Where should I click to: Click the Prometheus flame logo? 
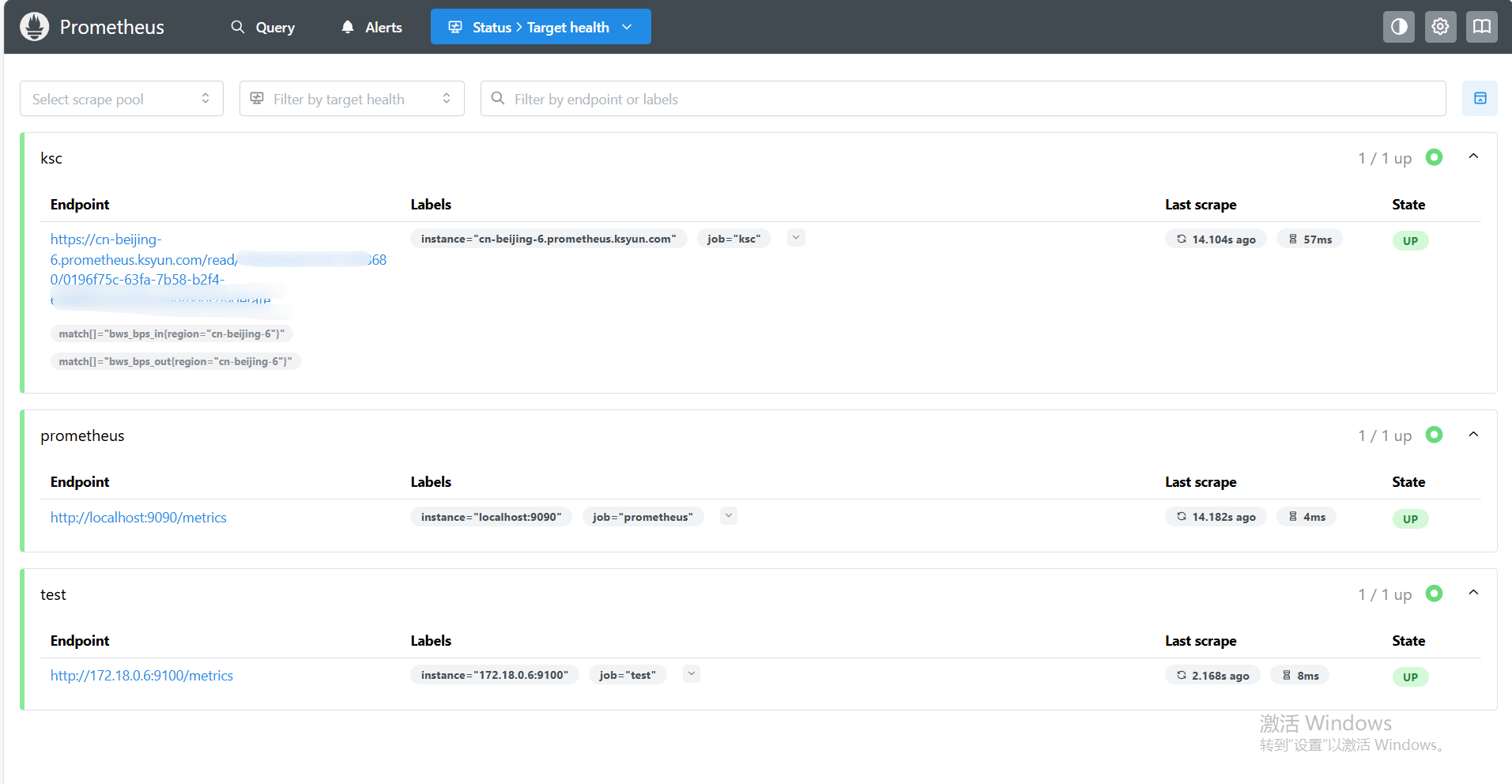click(x=34, y=27)
